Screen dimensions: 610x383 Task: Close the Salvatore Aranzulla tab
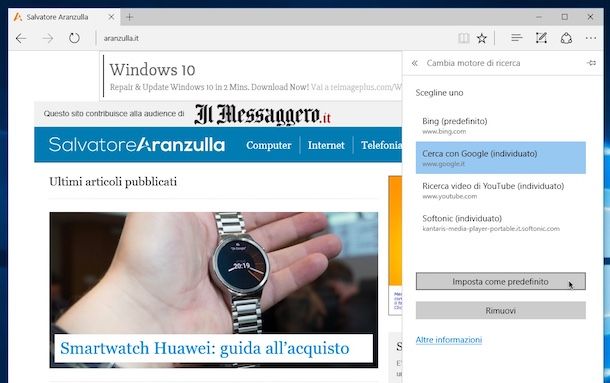(x=111, y=17)
